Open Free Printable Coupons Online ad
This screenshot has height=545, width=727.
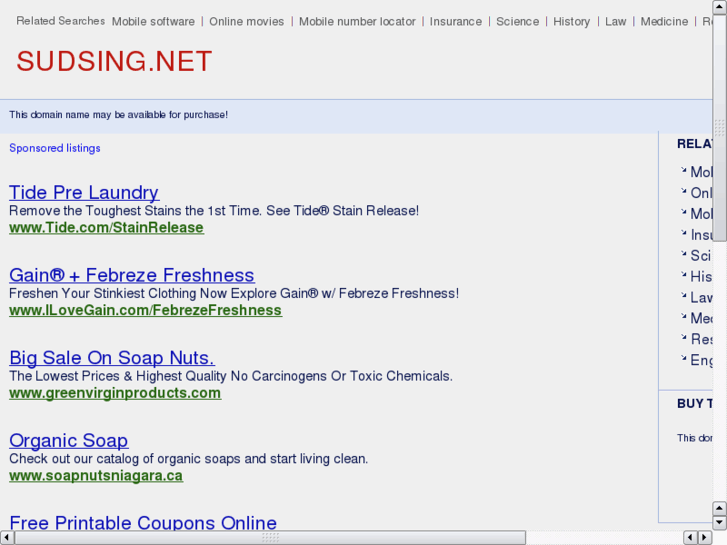coord(143,523)
